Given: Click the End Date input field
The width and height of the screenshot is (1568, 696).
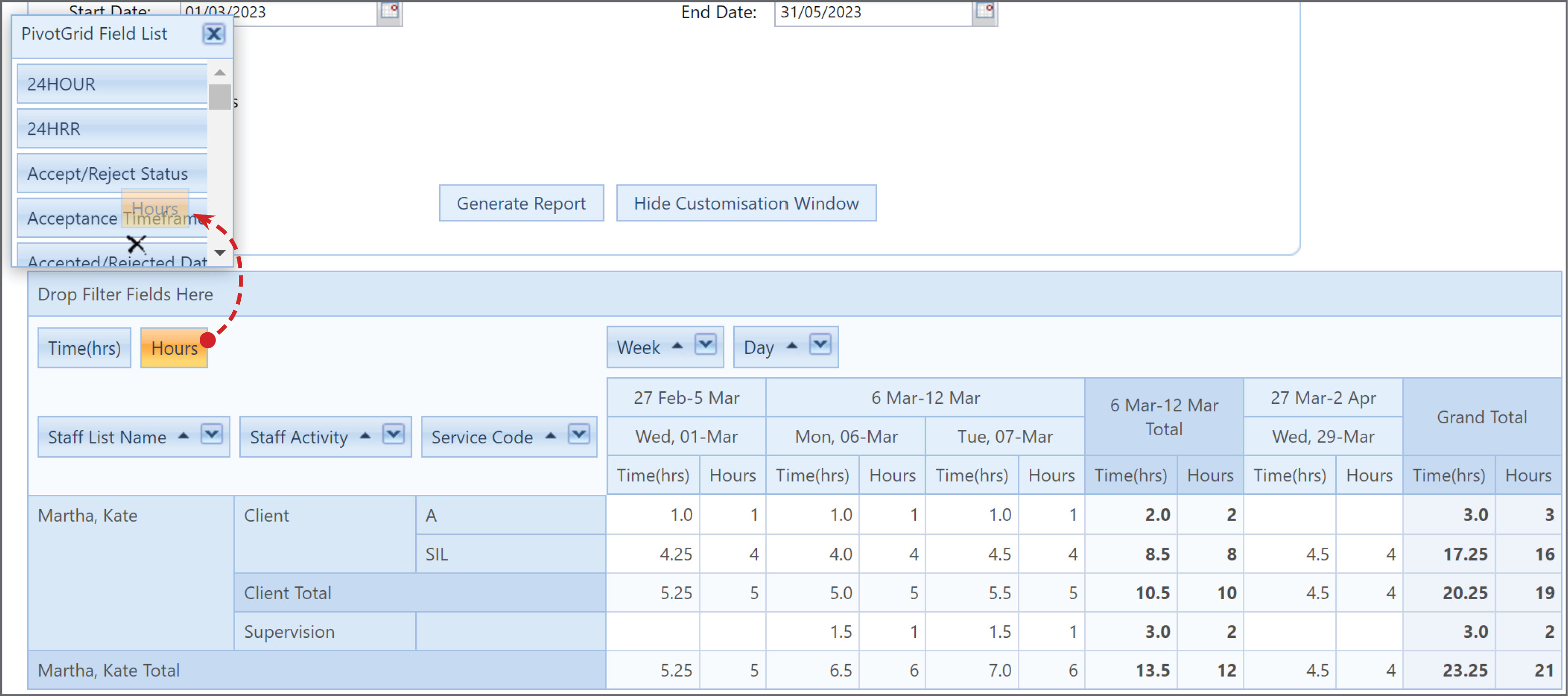Looking at the screenshot, I should click(x=873, y=12).
